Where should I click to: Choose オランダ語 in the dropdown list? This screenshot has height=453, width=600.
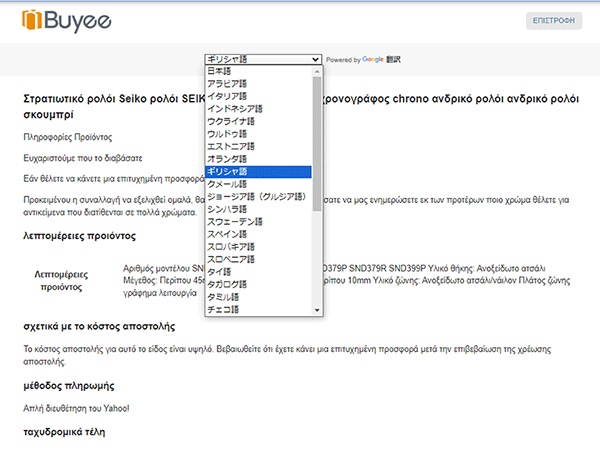click(x=258, y=159)
